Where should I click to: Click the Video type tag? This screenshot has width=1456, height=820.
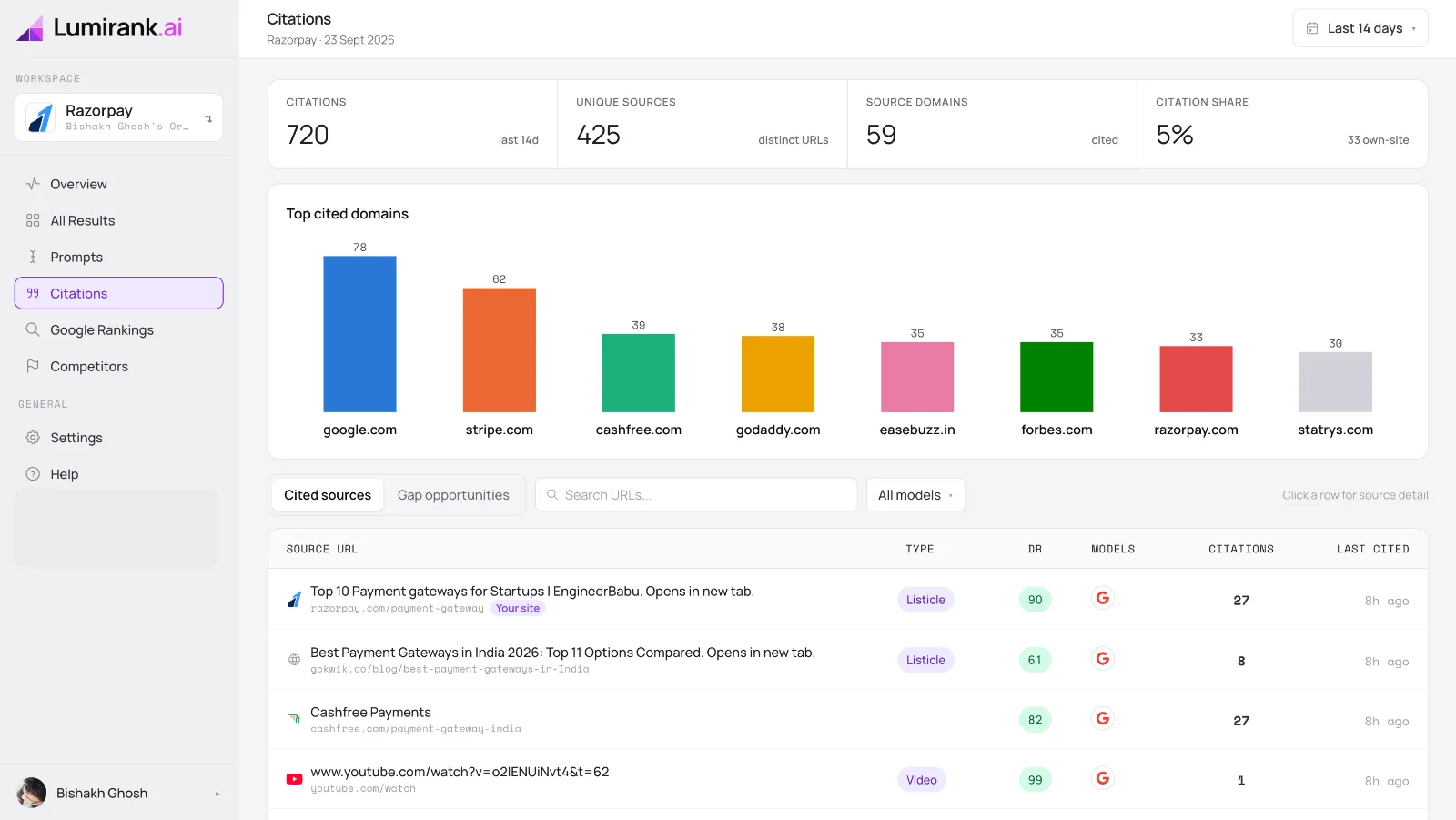(922, 780)
